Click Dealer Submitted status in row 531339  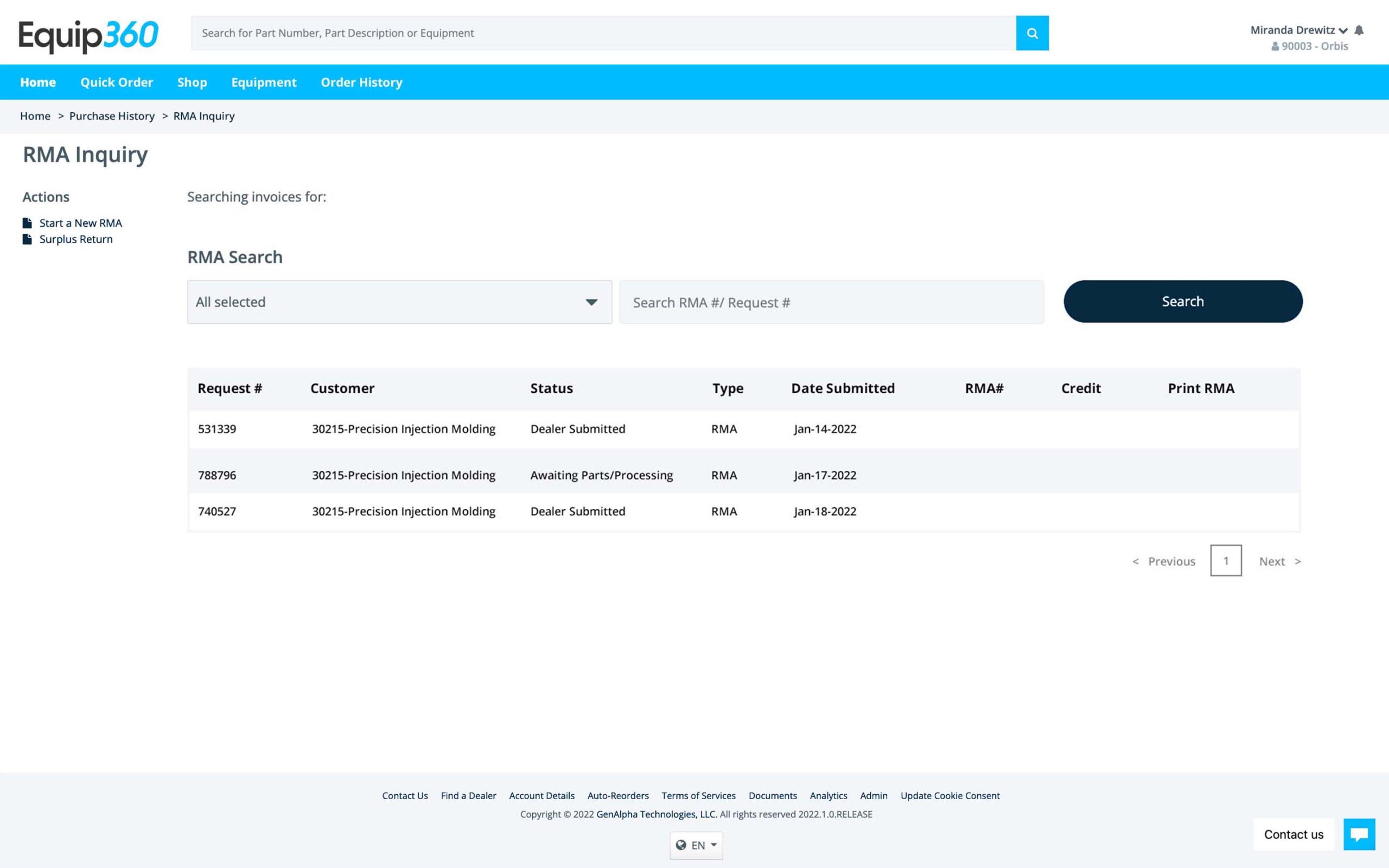pyautogui.click(x=577, y=429)
